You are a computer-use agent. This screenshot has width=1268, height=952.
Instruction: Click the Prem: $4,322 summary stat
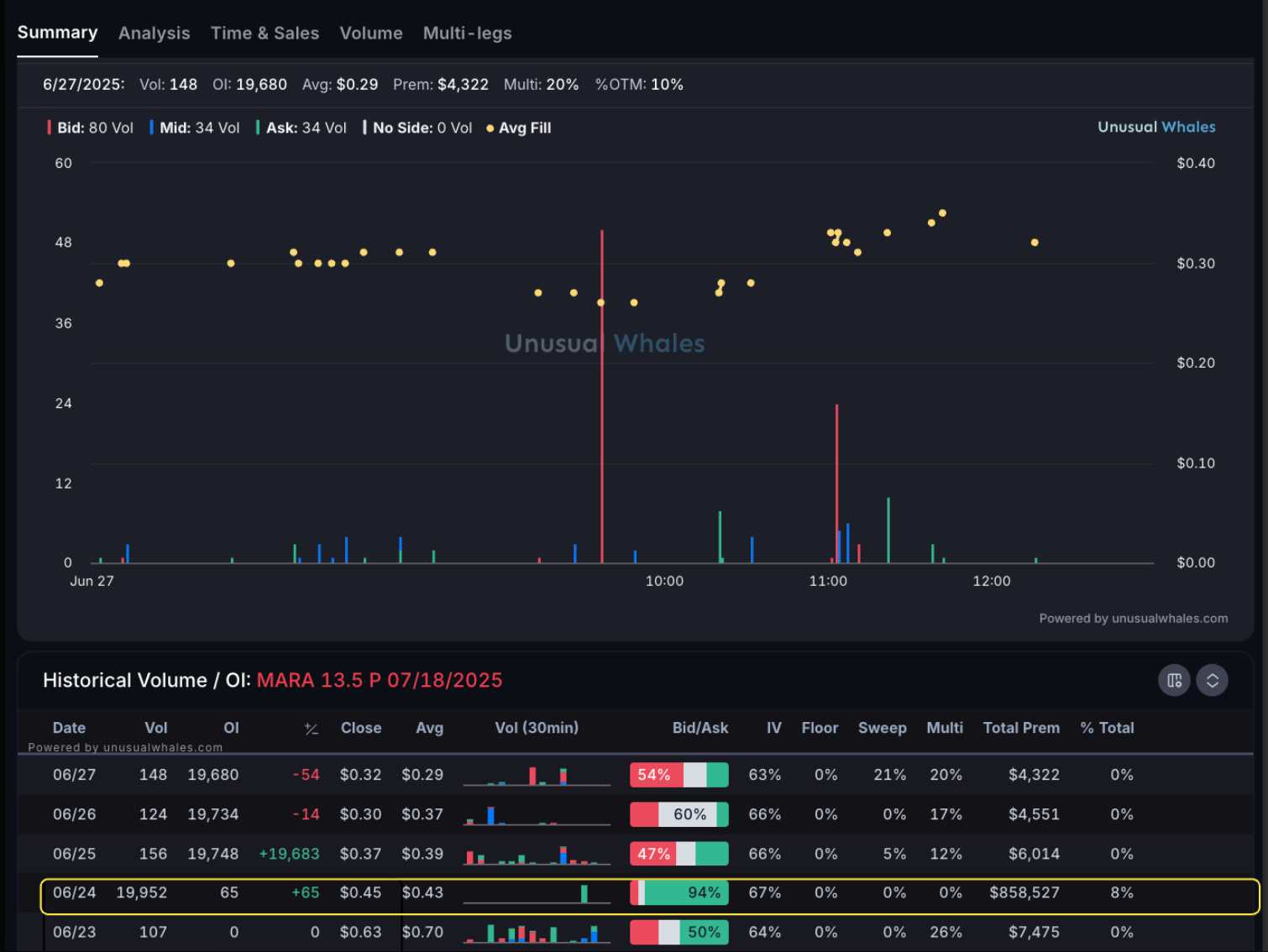coord(441,84)
